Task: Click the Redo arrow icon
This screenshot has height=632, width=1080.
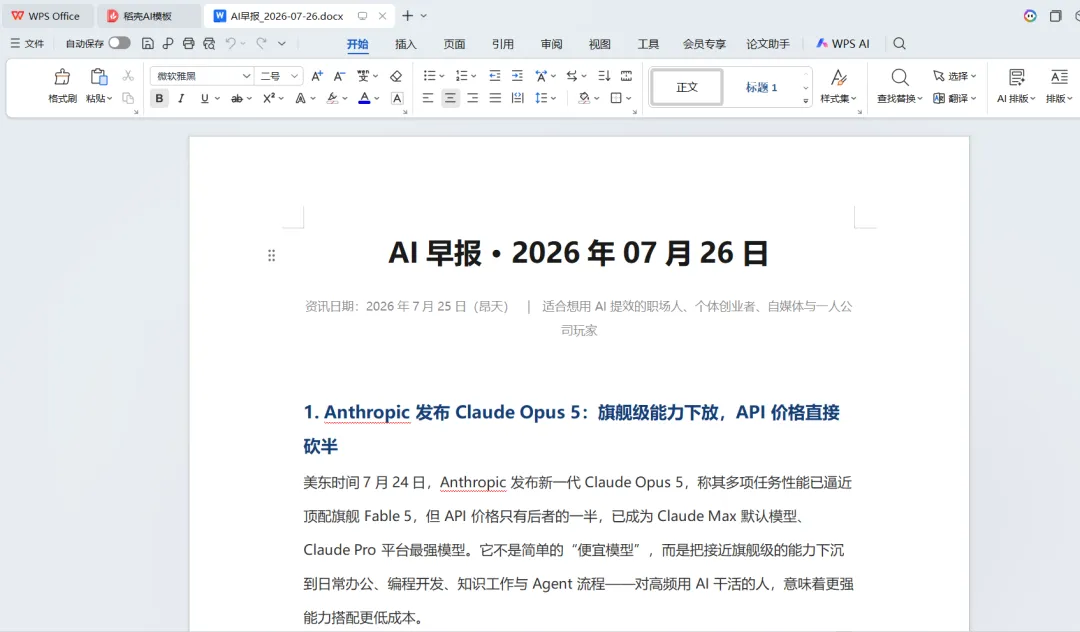Action: (261, 43)
